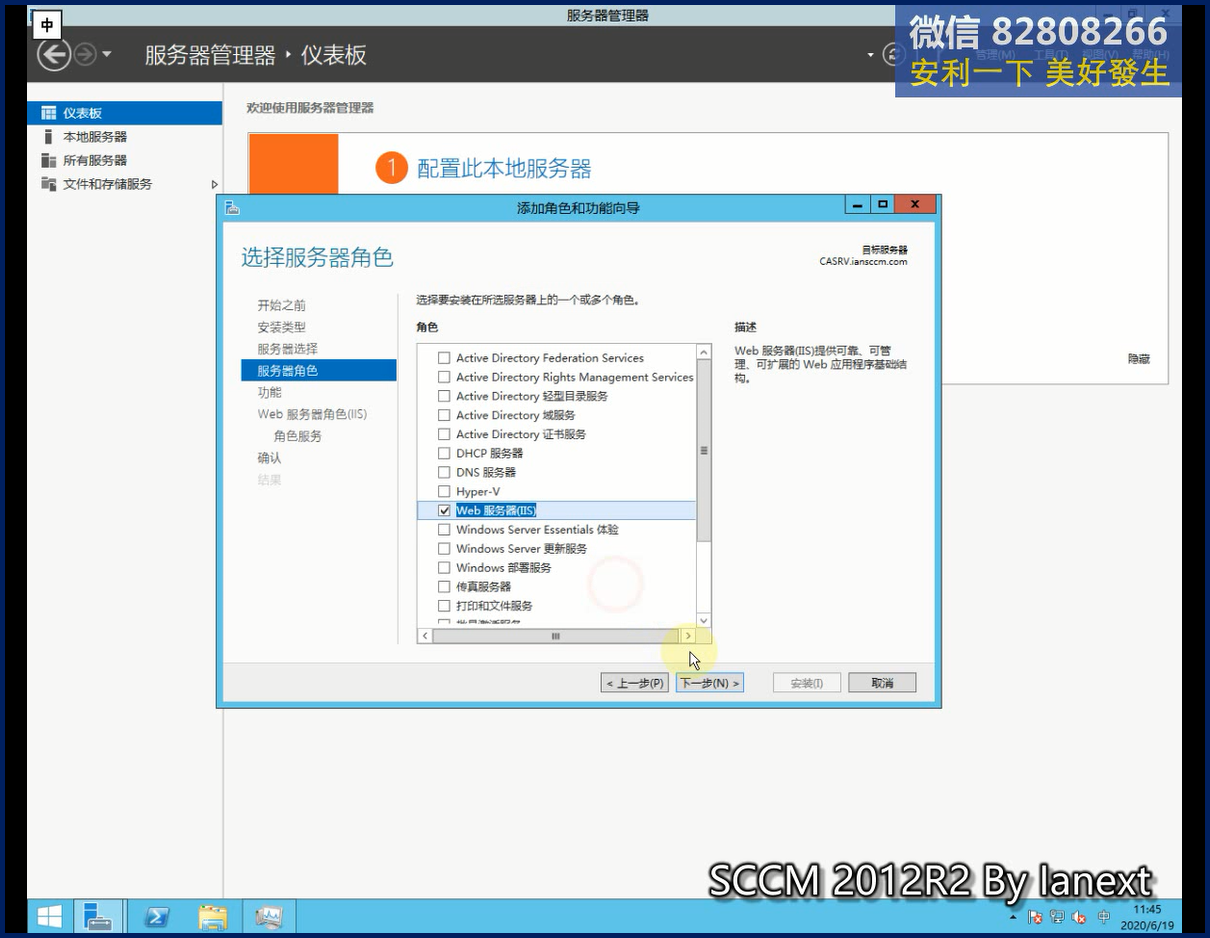Click the roles list vertical scrollbar thumb
The height and width of the screenshot is (938, 1210).
(x=704, y=451)
